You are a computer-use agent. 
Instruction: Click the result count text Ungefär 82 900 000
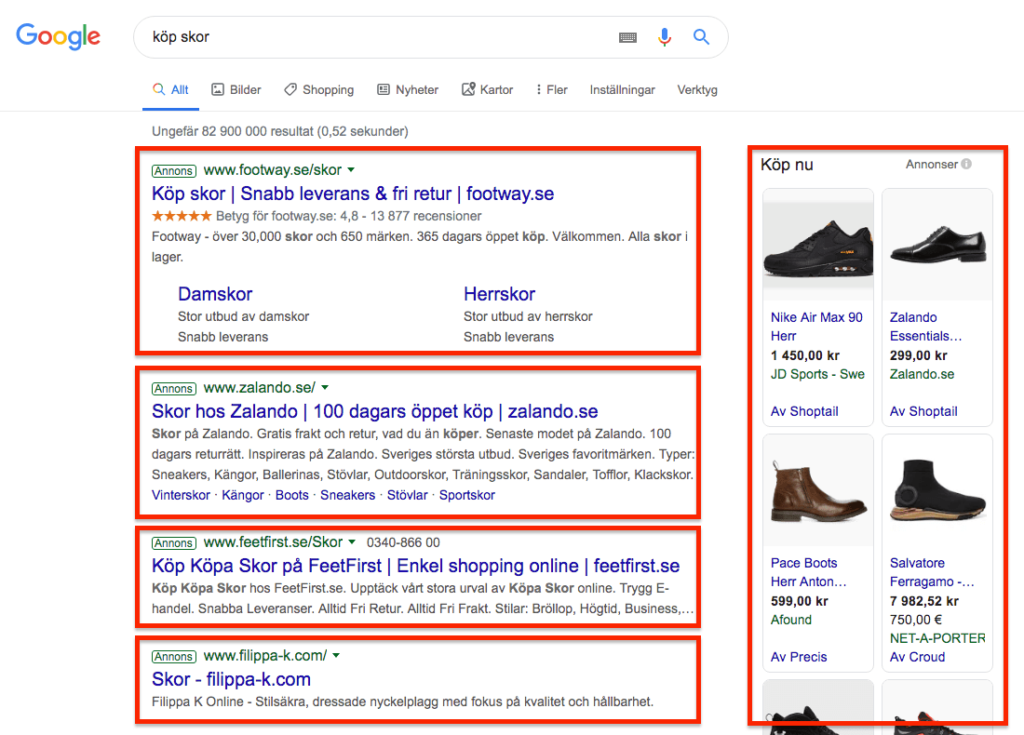coord(280,131)
